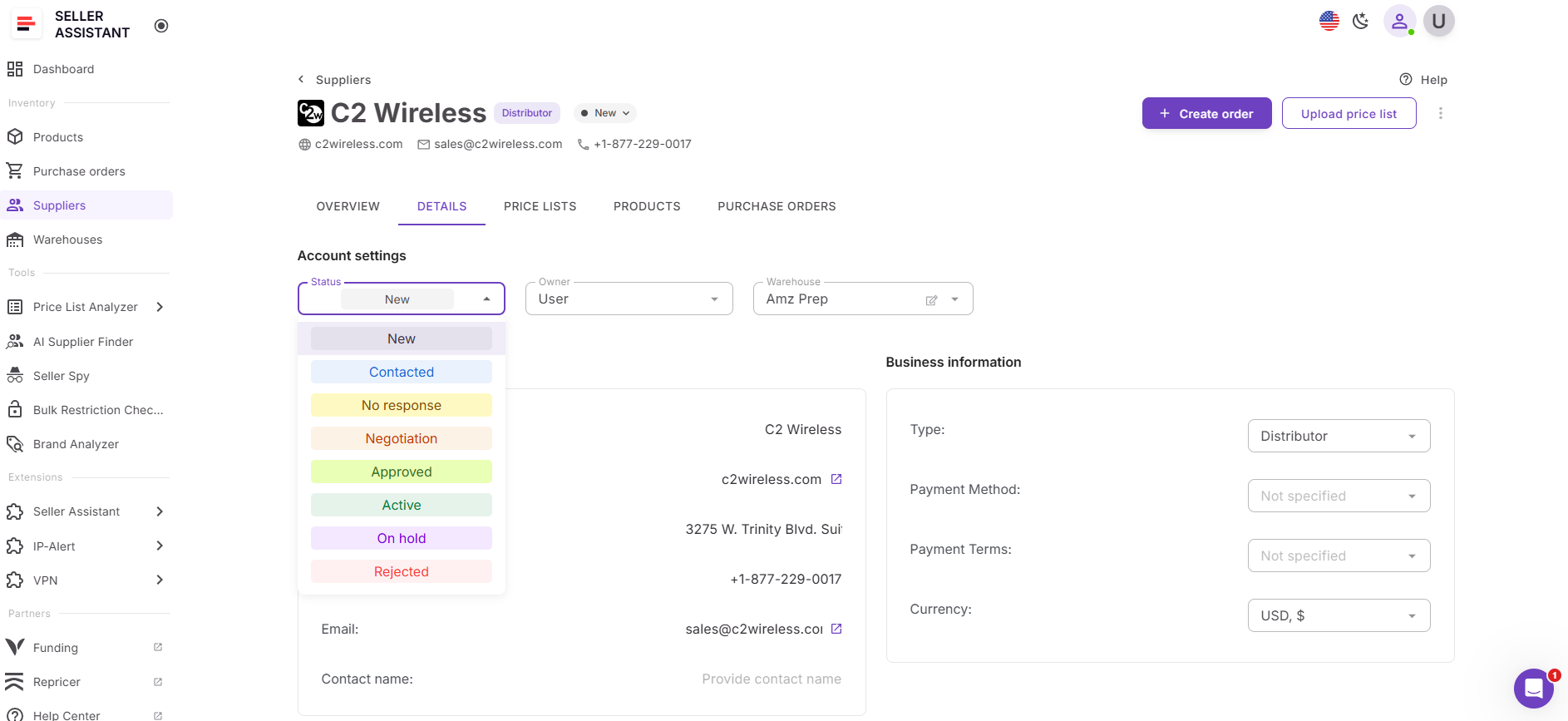Screen dimensions: 1568x721
Task: Toggle dark mode moon icon
Action: [1360, 21]
